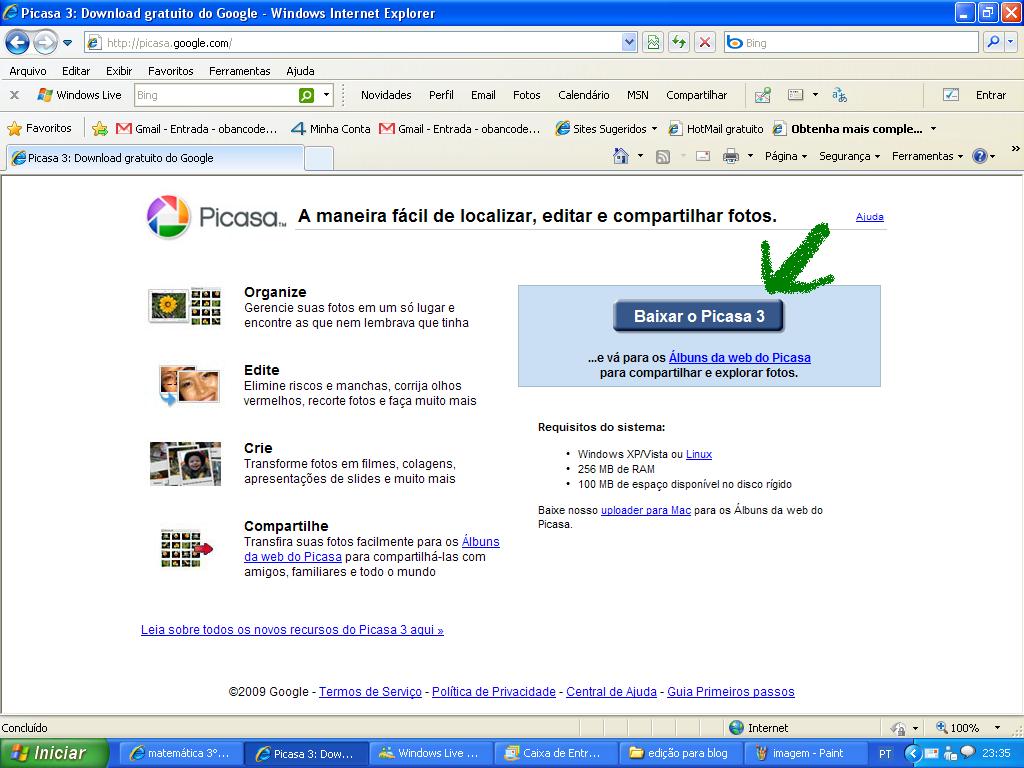Click Entrar to sign in
This screenshot has height=768, width=1024.
point(990,95)
